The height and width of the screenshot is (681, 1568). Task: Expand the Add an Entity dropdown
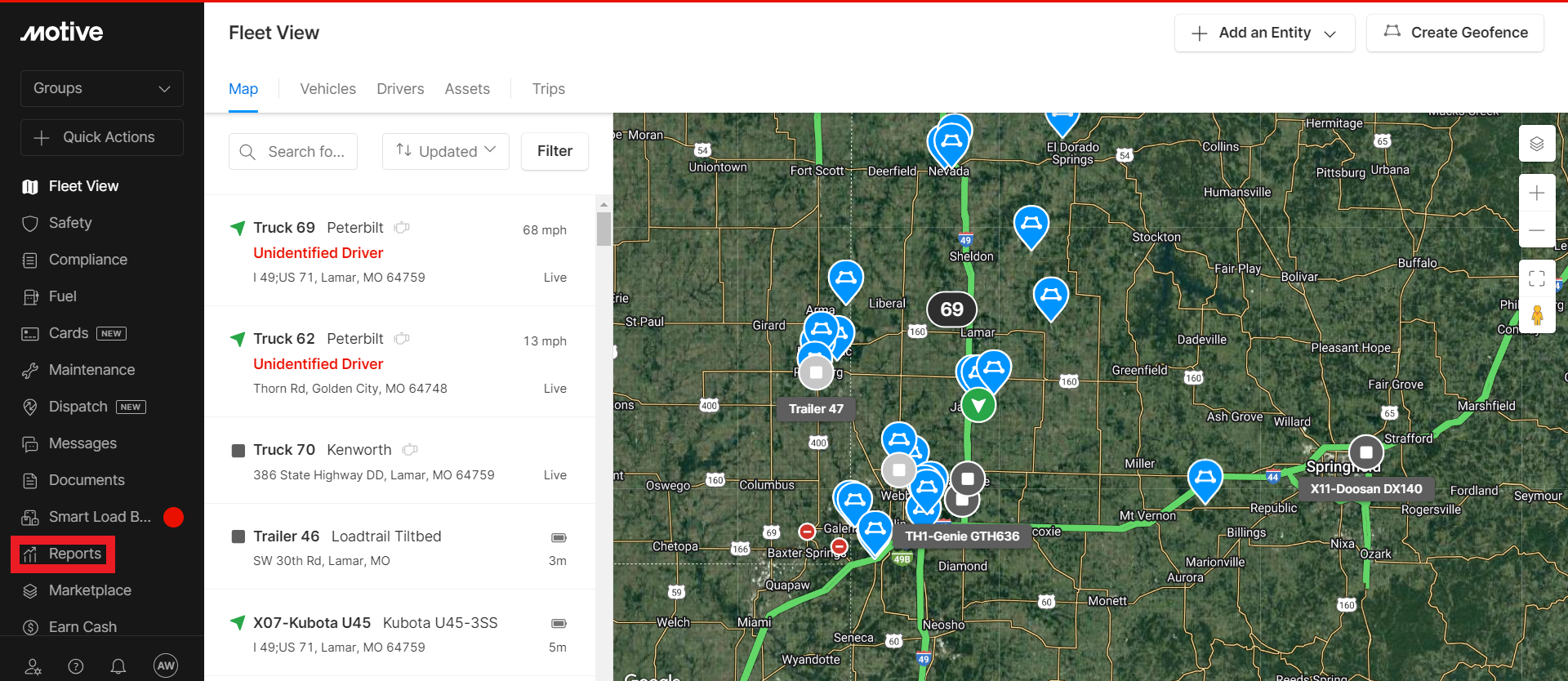point(1264,33)
